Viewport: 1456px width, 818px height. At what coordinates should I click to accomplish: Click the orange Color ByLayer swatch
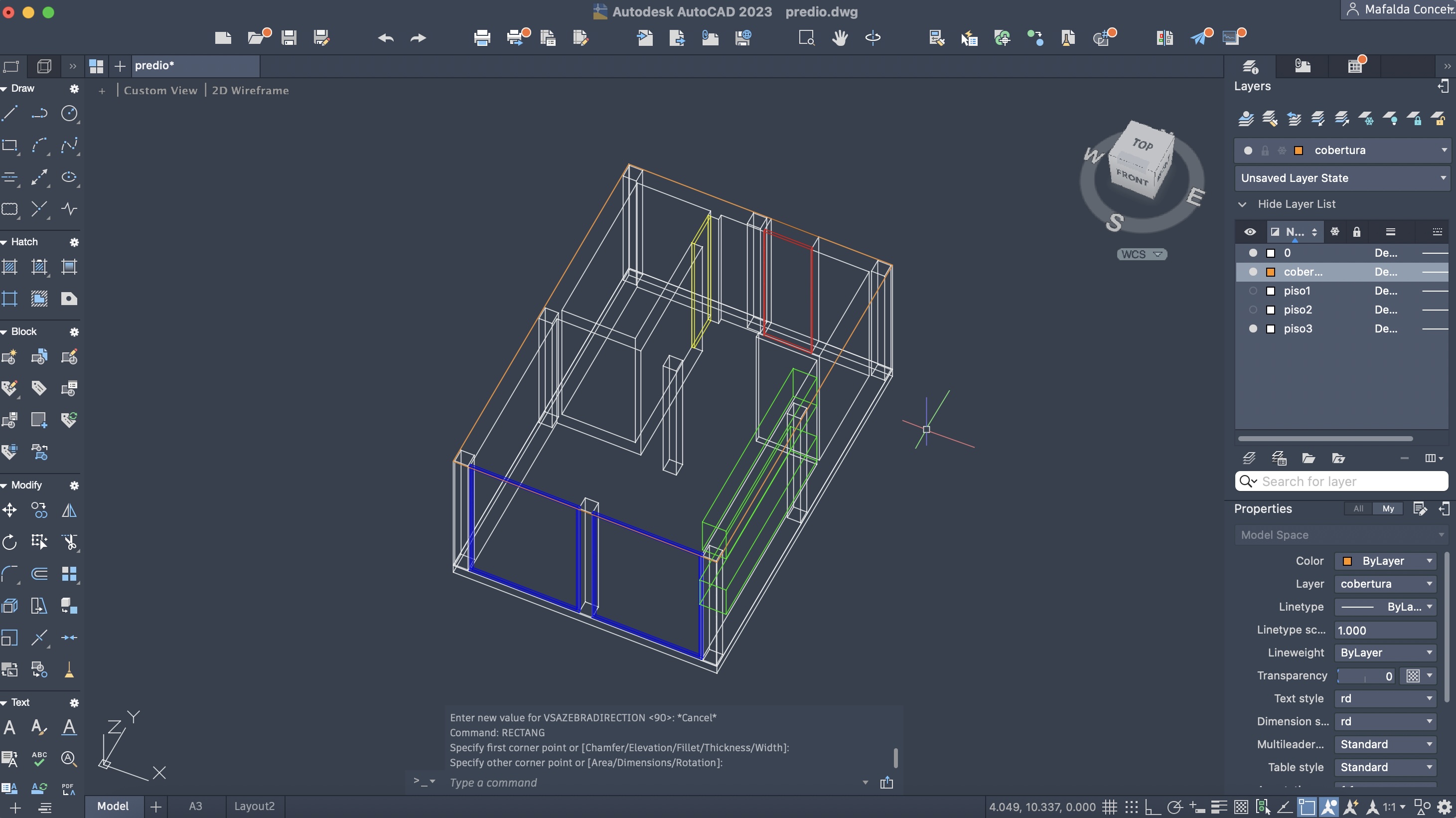point(1347,561)
